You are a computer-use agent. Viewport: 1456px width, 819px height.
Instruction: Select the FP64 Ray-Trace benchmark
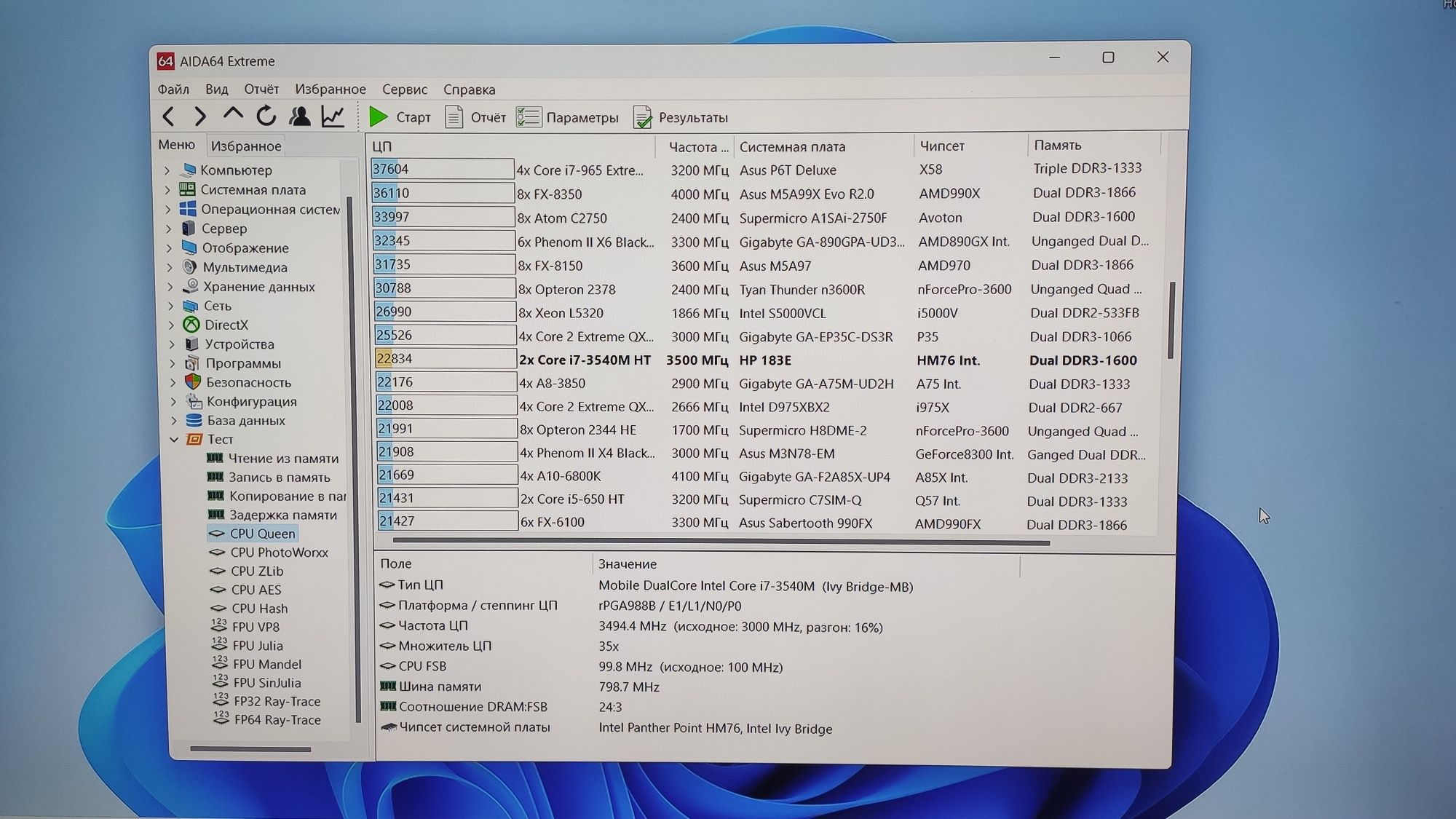click(x=267, y=720)
